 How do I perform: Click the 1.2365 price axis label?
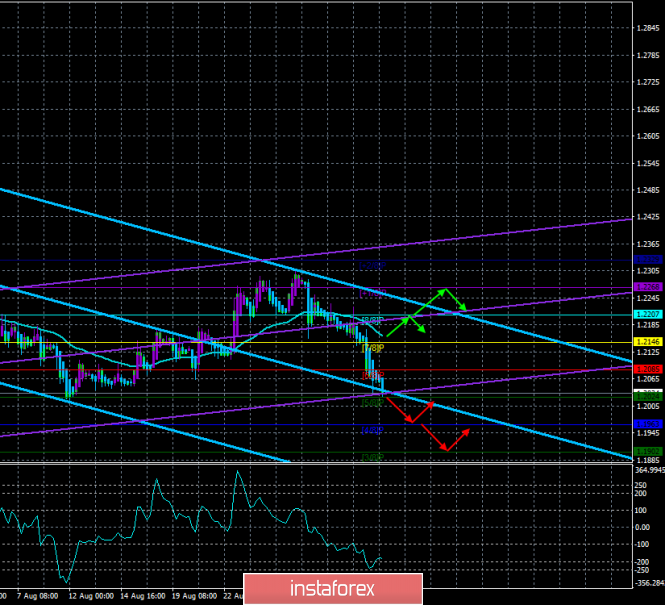[648, 244]
